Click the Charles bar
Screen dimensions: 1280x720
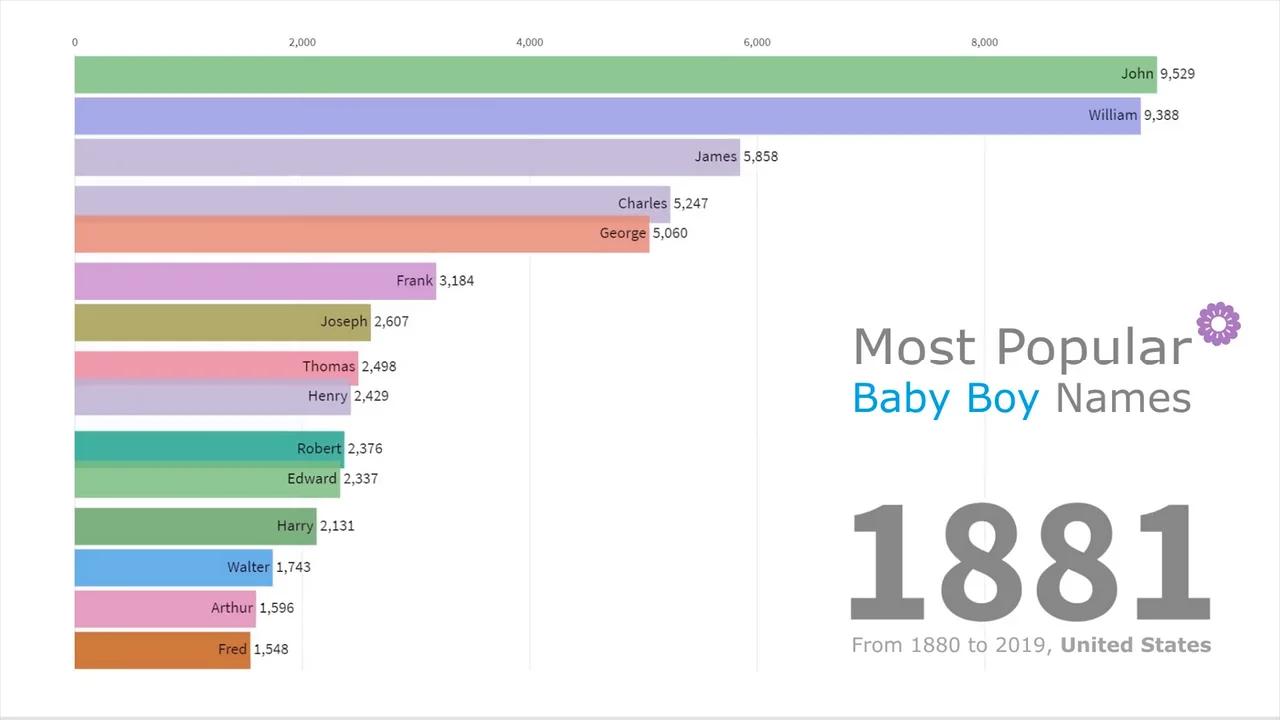[350, 203]
